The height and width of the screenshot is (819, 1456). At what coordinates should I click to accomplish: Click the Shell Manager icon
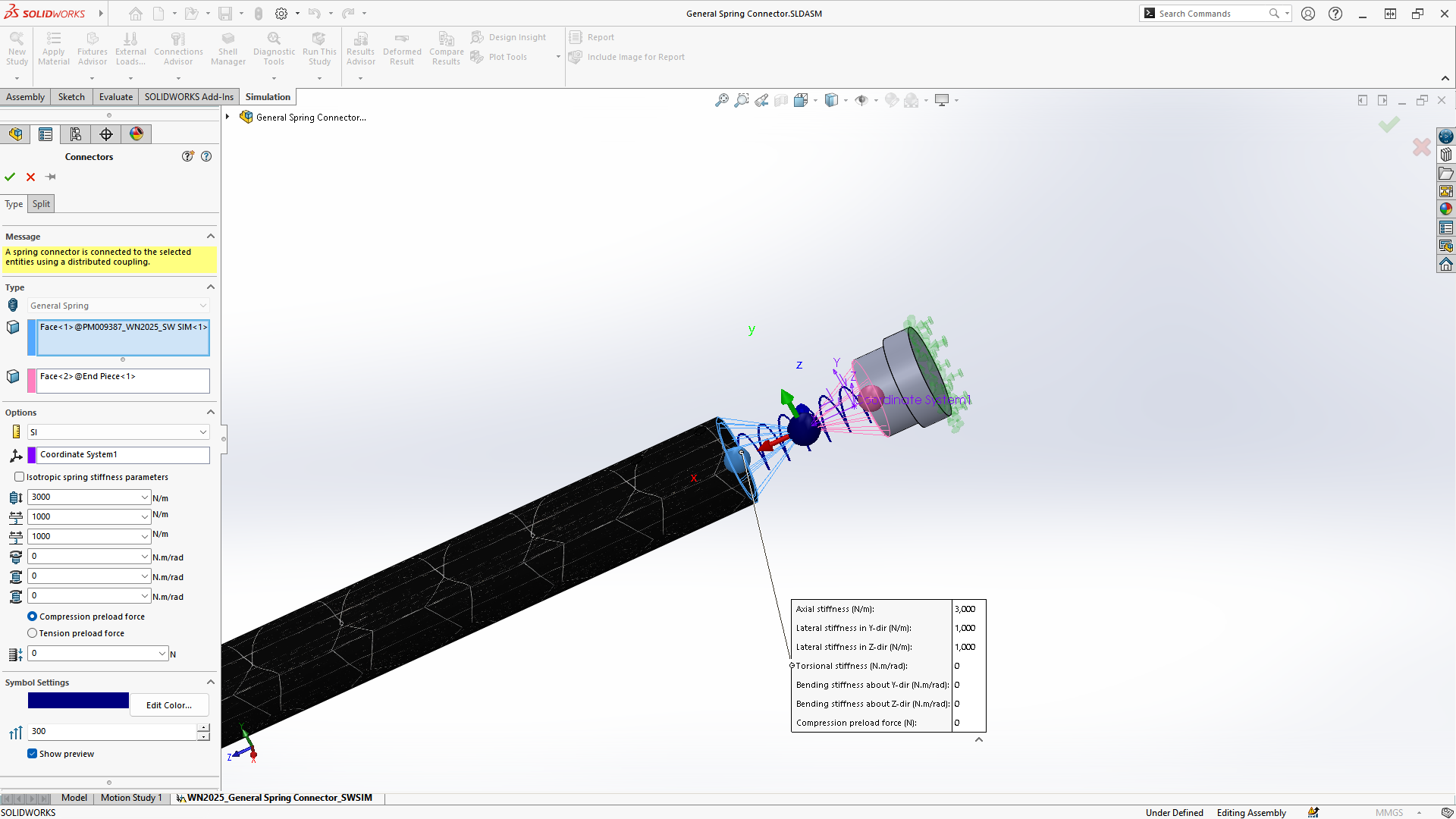click(x=228, y=48)
